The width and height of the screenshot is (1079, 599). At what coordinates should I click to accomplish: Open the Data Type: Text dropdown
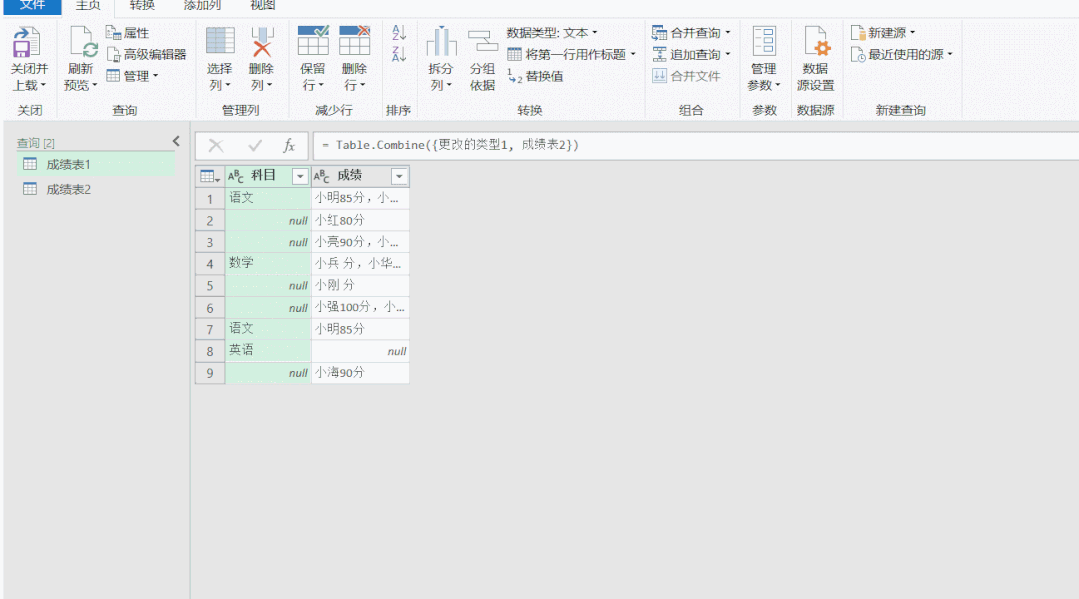click(552, 32)
